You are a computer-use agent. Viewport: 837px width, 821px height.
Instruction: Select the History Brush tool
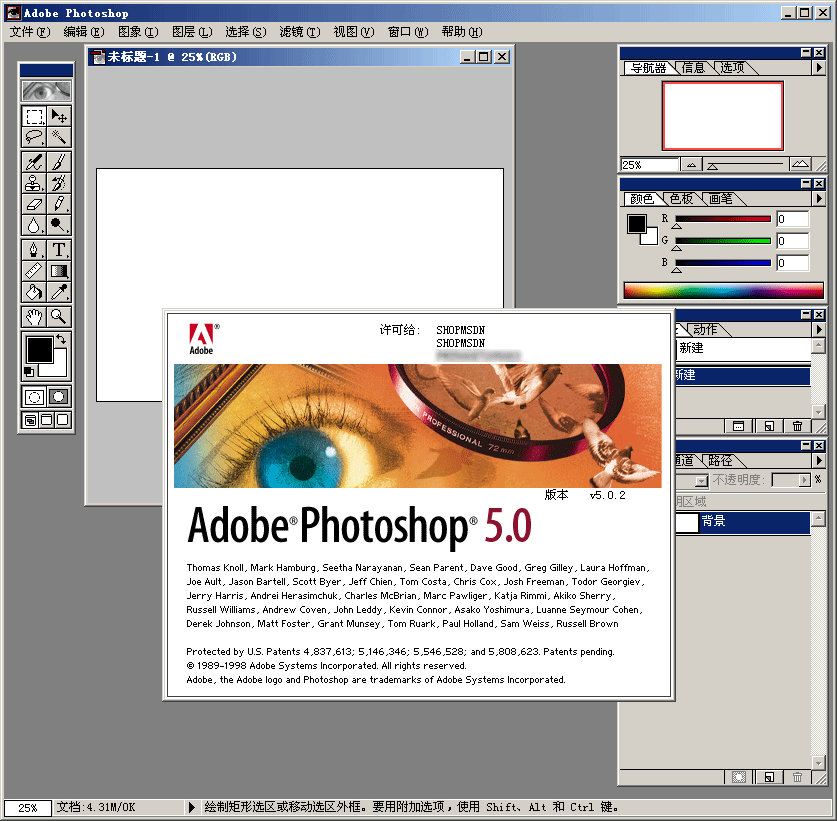pos(59,183)
